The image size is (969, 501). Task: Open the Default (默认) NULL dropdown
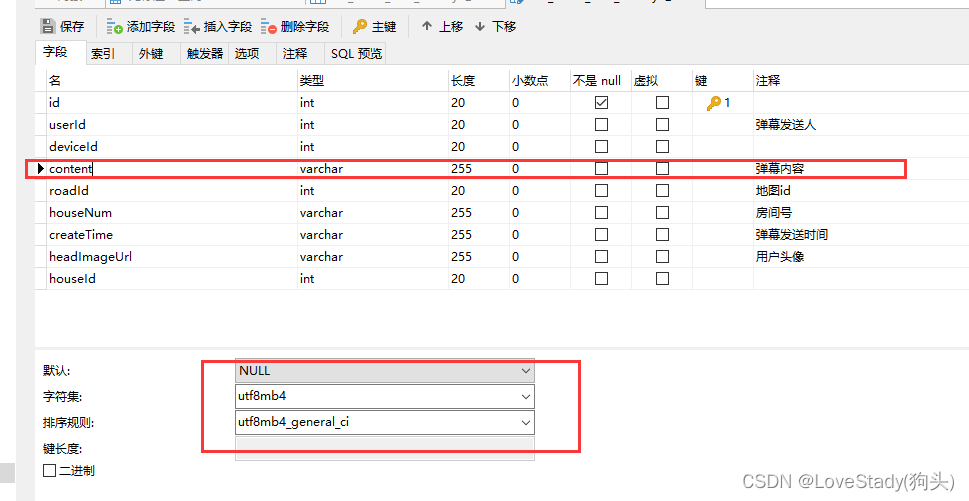pos(526,371)
